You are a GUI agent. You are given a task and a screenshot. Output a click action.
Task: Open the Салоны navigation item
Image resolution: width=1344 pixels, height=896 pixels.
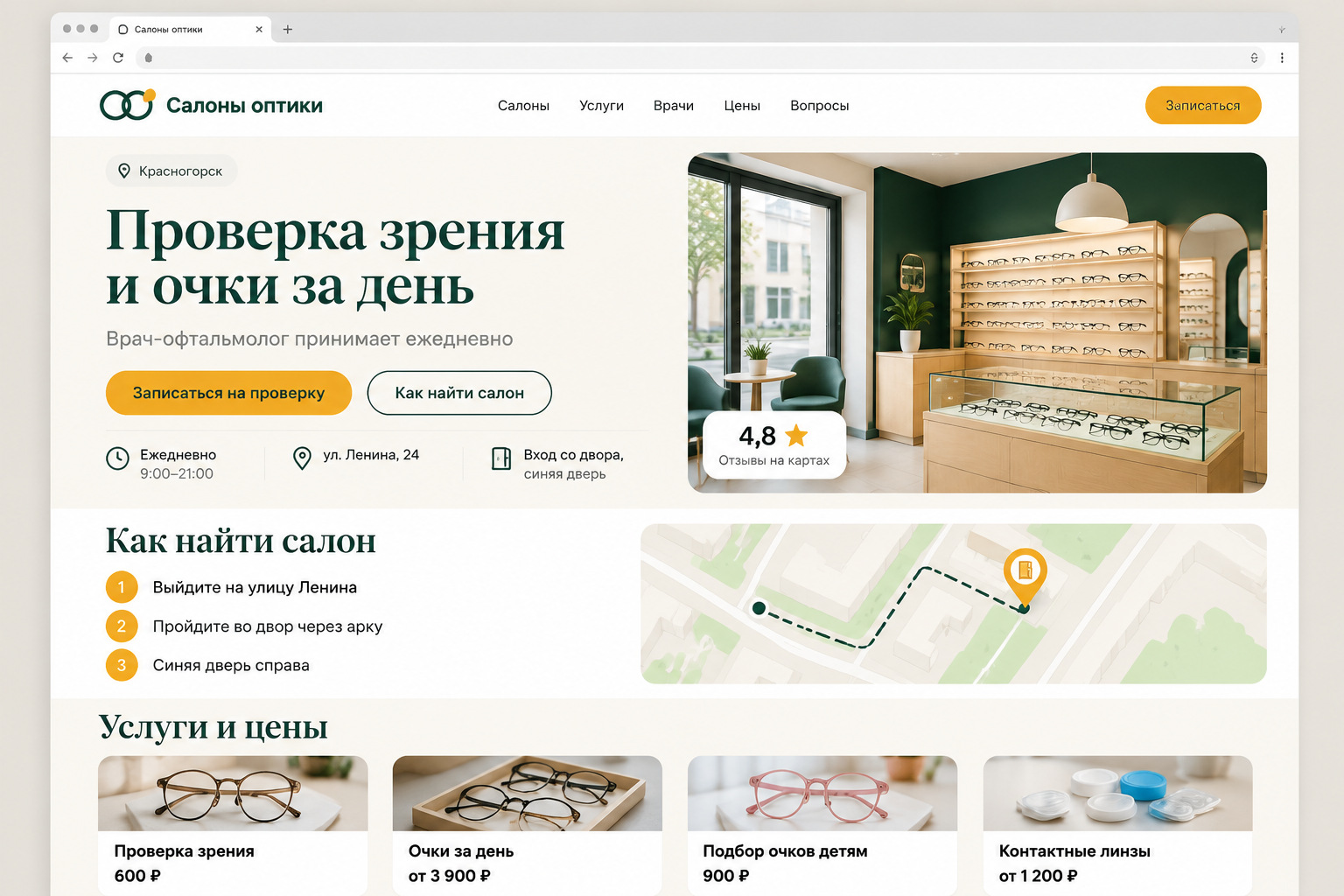(x=523, y=106)
